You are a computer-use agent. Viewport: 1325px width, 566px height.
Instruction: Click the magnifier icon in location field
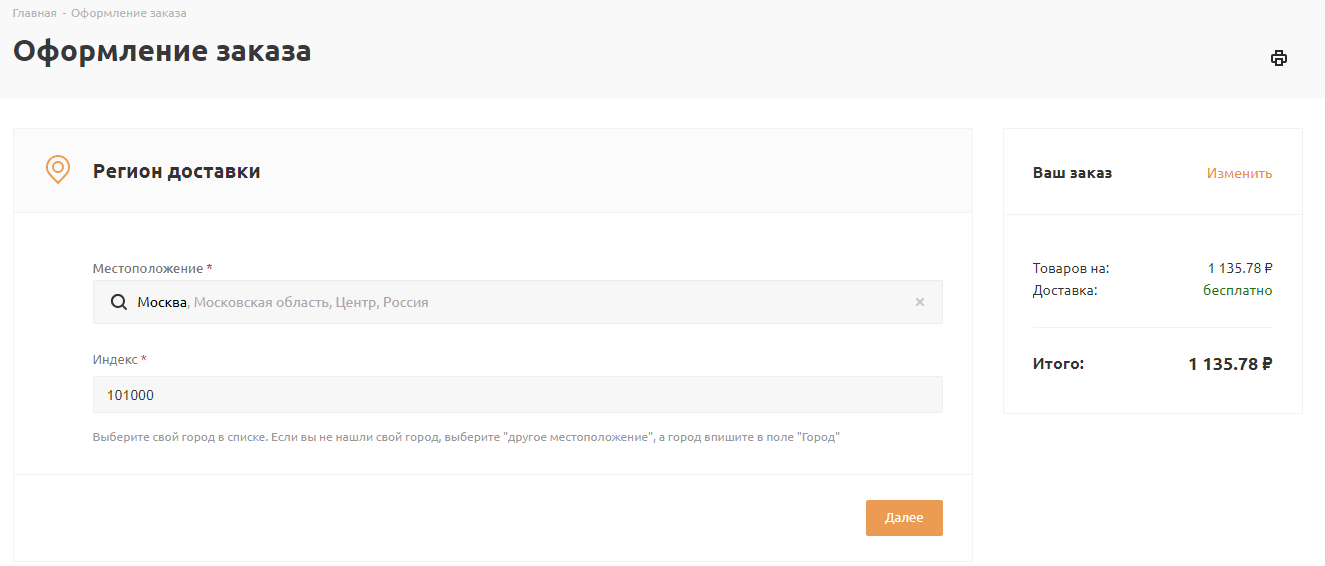(118, 302)
